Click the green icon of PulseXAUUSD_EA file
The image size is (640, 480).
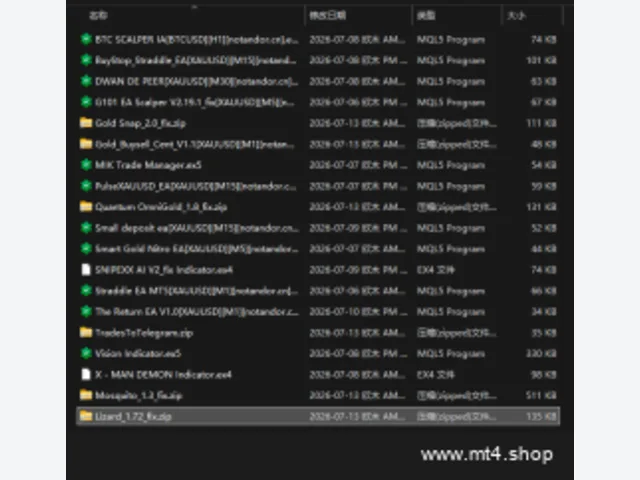pyautogui.click(x=86, y=186)
